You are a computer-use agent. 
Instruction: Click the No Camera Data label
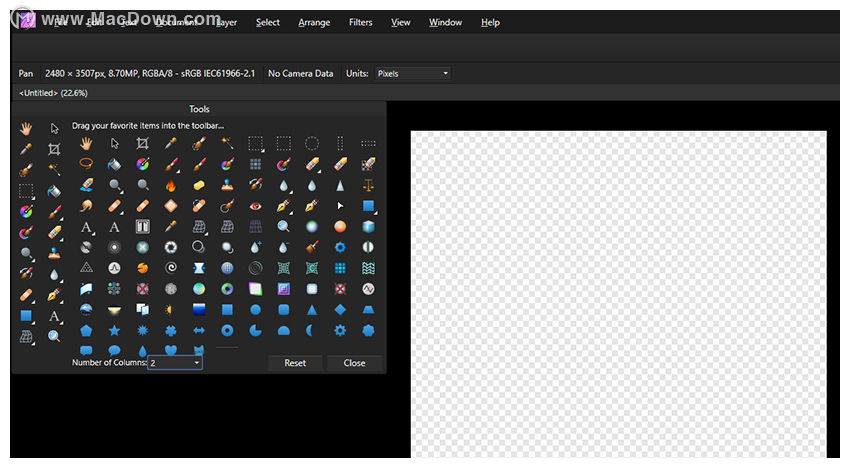point(300,73)
